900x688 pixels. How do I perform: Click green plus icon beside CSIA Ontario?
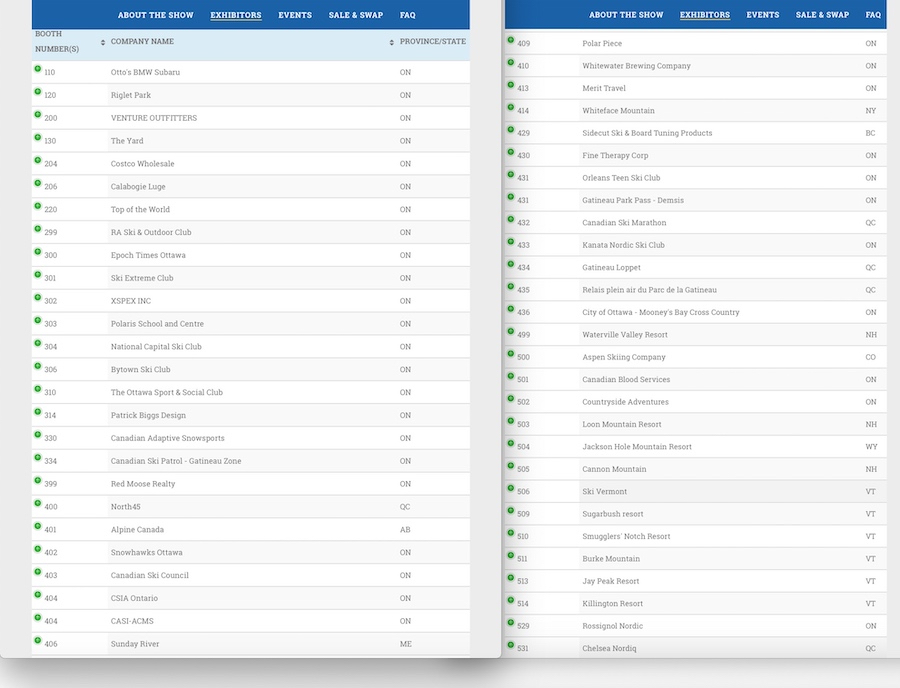(x=38, y=595)
